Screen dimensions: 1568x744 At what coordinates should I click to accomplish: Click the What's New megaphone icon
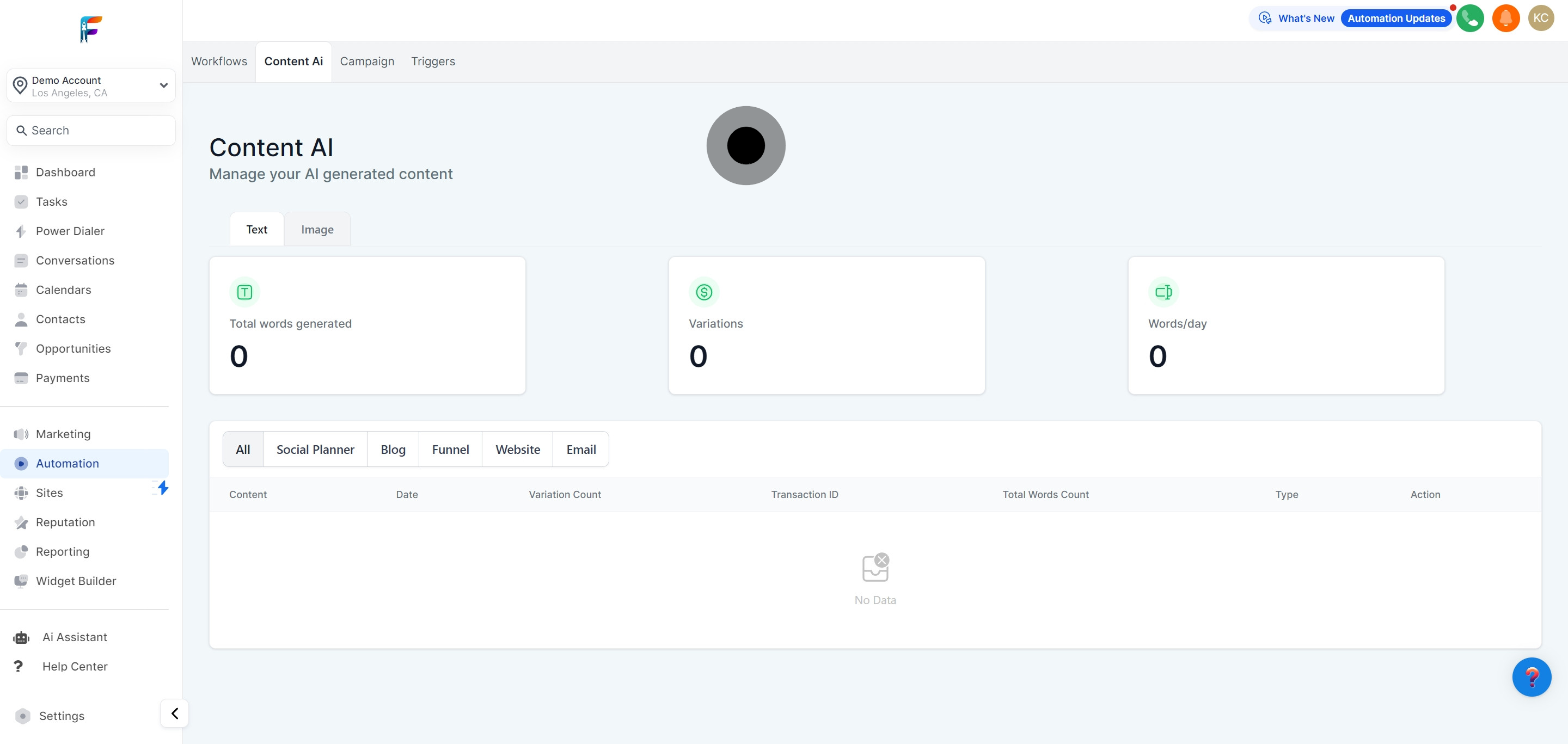[1265, 19]
